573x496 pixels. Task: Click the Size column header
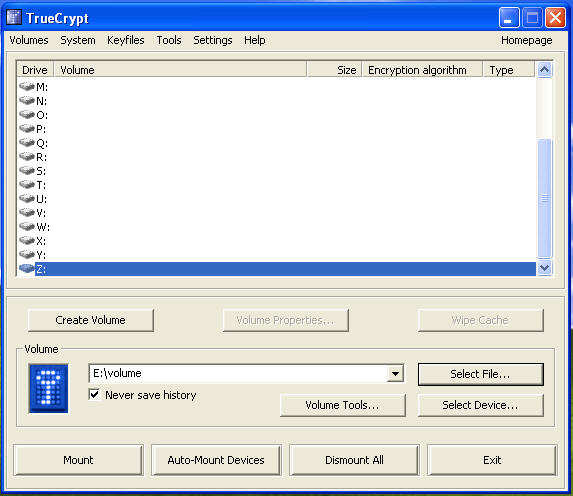pyautogui.click(x=334, y=70)
